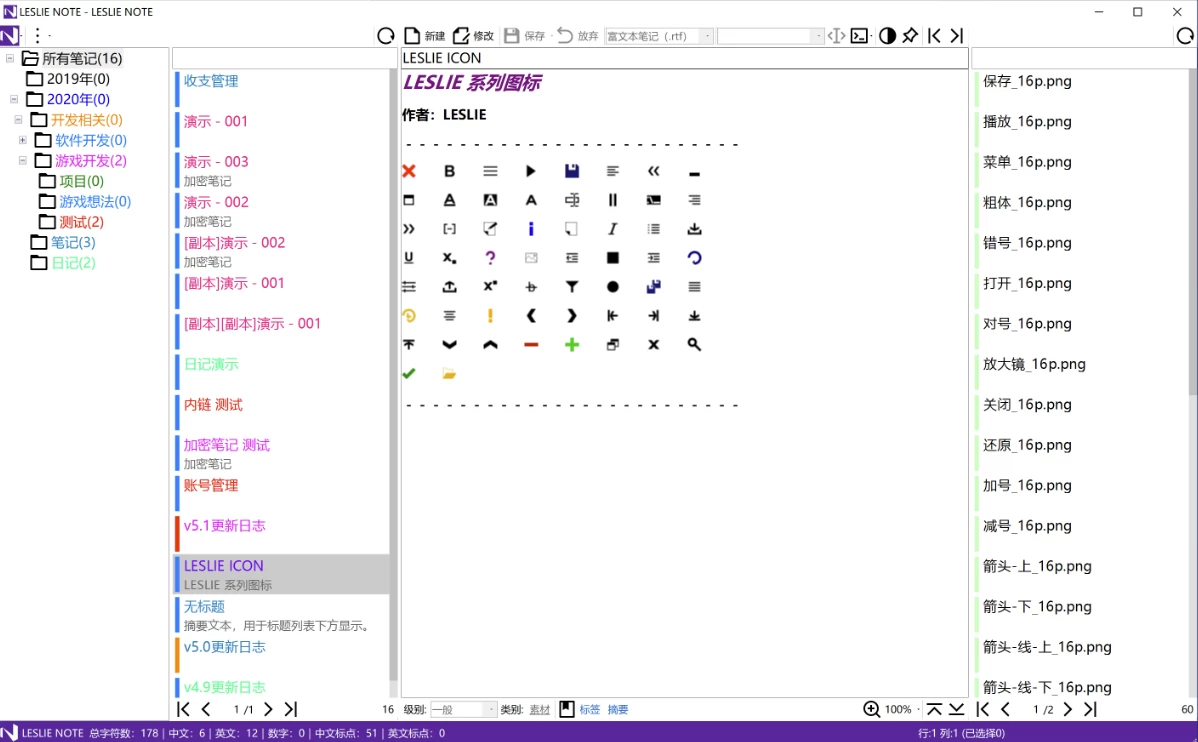Click the 摘要 link in bottom bar
The image size is (1198, 742).
coord(618,709)
